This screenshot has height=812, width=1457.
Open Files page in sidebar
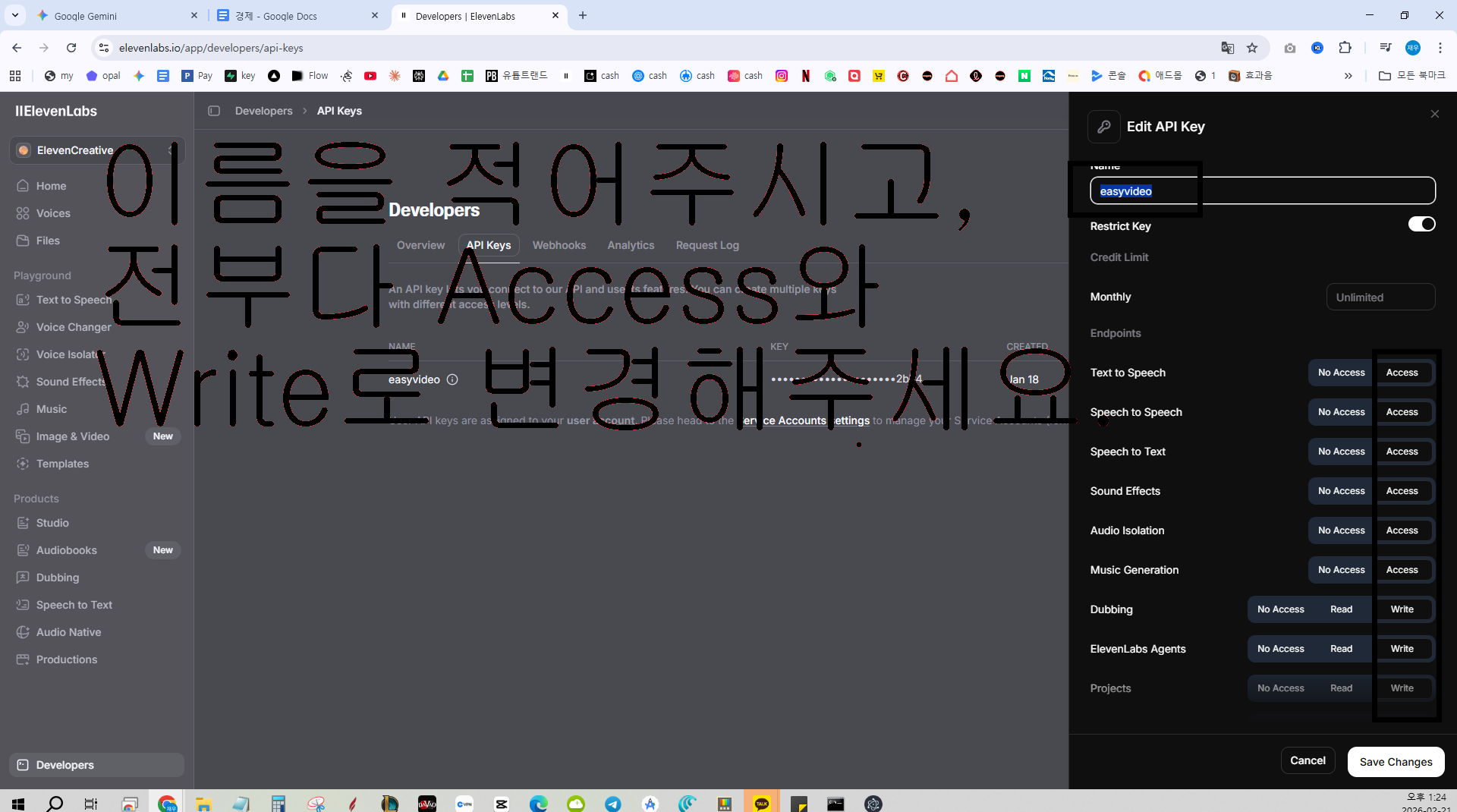[48, 241]
